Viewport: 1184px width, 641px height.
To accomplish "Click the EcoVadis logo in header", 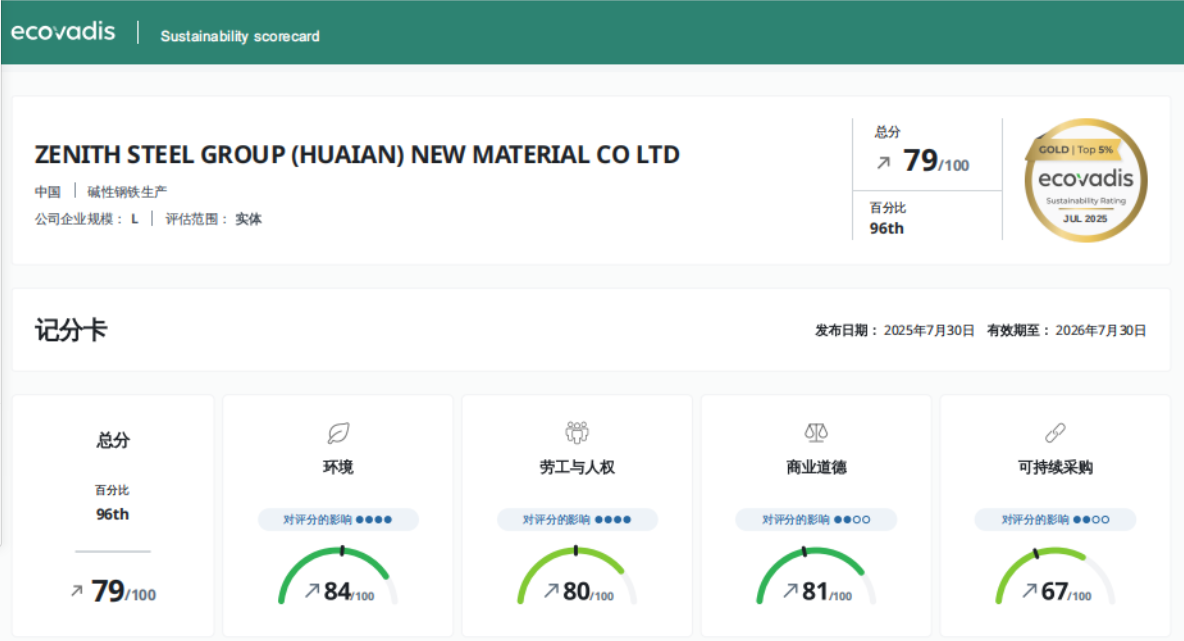I will [63, 32].
